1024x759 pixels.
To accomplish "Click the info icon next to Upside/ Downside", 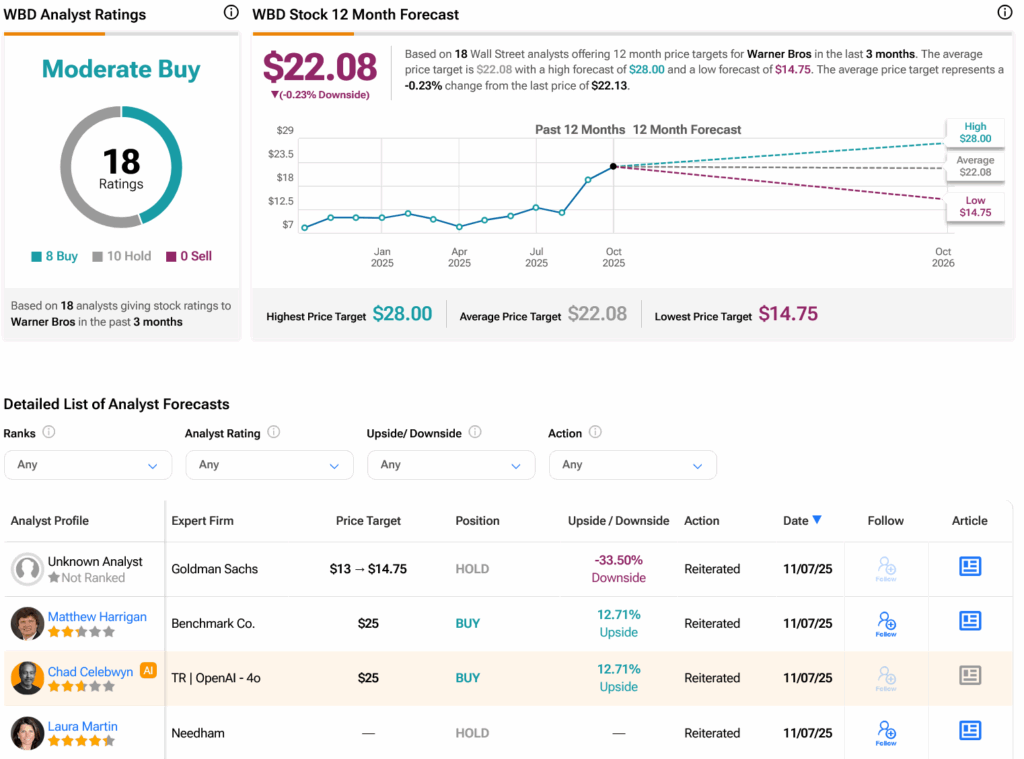I will (475, 433).
